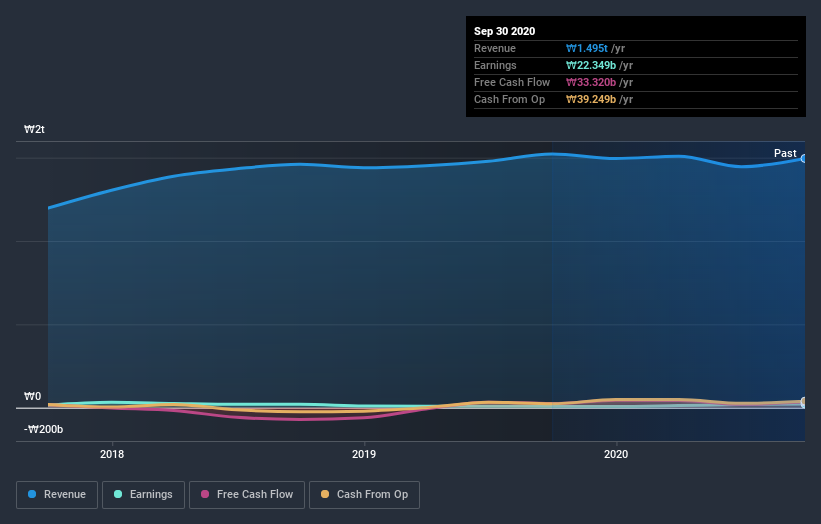This screenshot has width=821, height=524.
Task: Click the Earnings label in tooltip
Action: point(495,65)
